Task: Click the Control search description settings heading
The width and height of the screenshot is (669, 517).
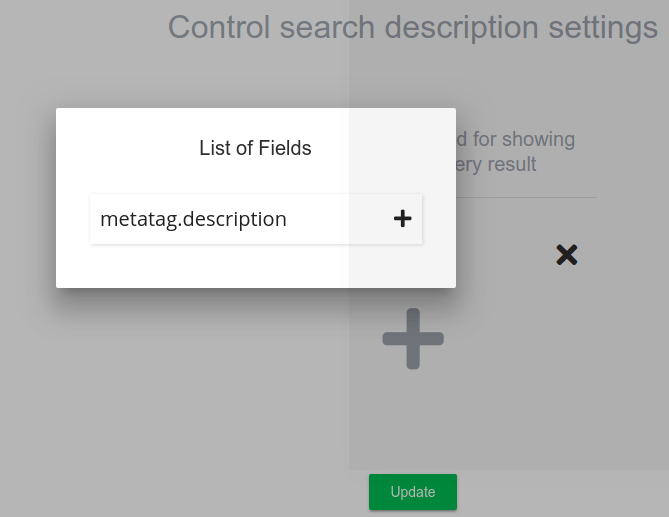Action: point(412,27)
